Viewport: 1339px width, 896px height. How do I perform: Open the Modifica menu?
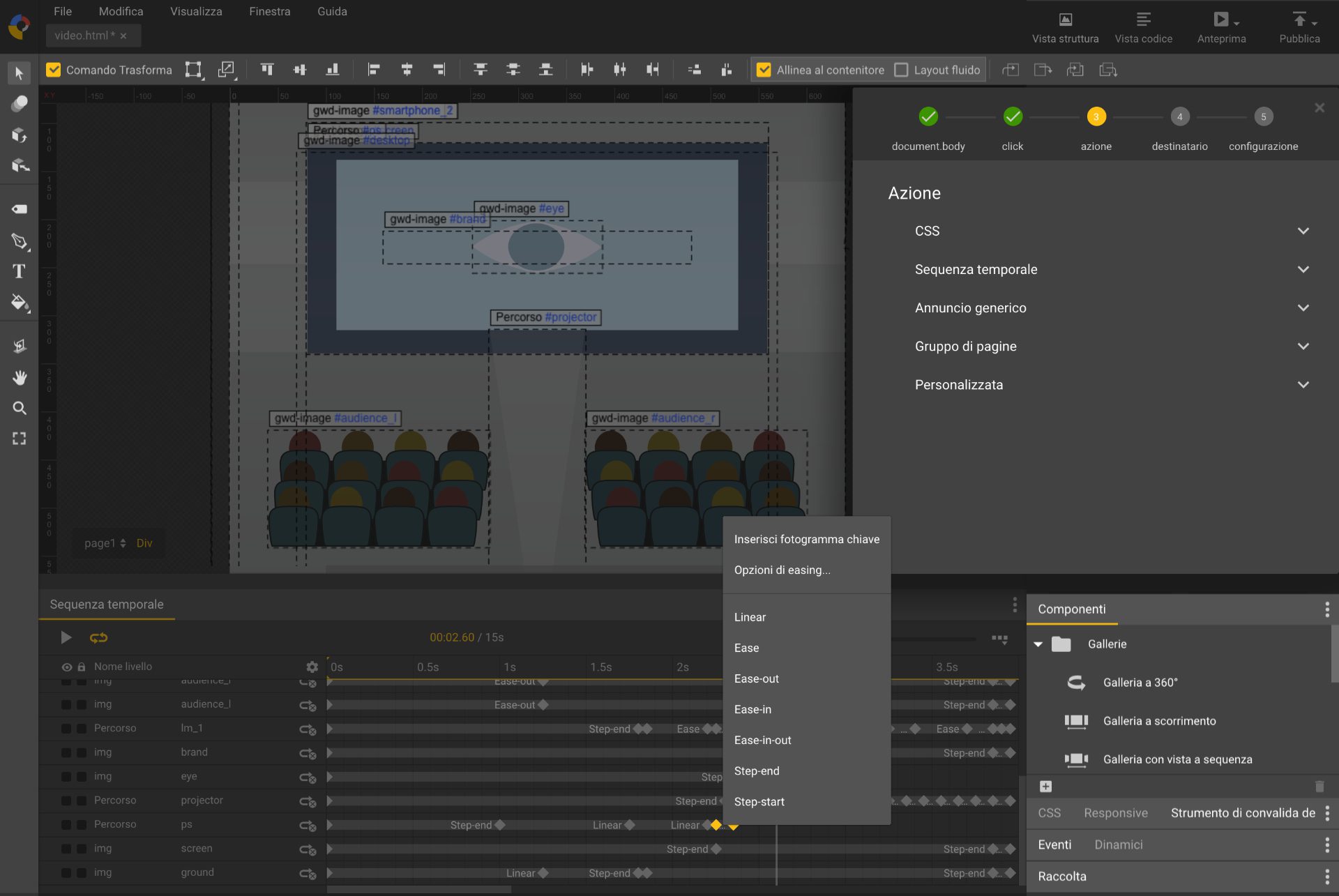[121, 11]
